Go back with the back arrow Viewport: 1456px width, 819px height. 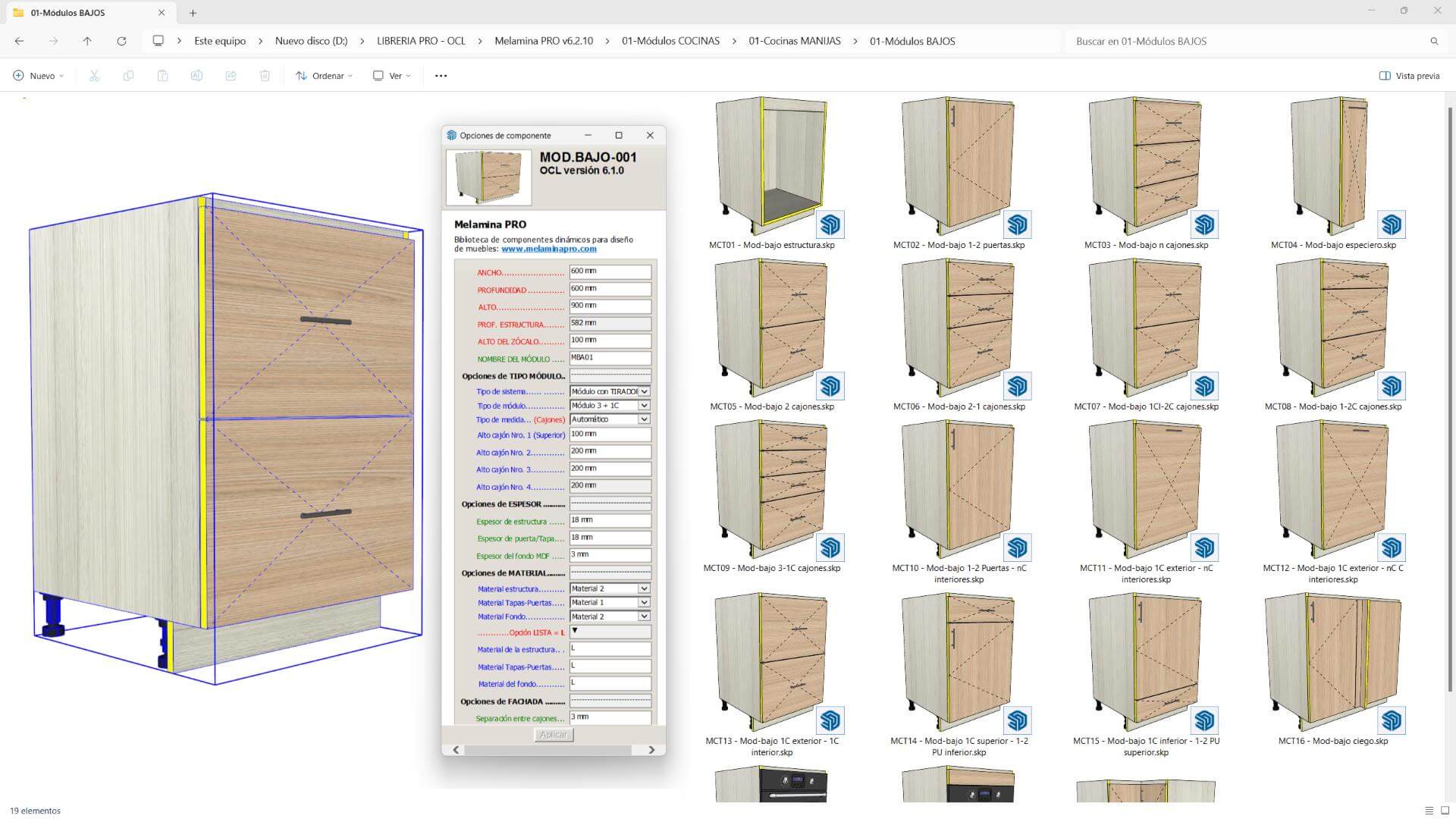pos(20,41)
